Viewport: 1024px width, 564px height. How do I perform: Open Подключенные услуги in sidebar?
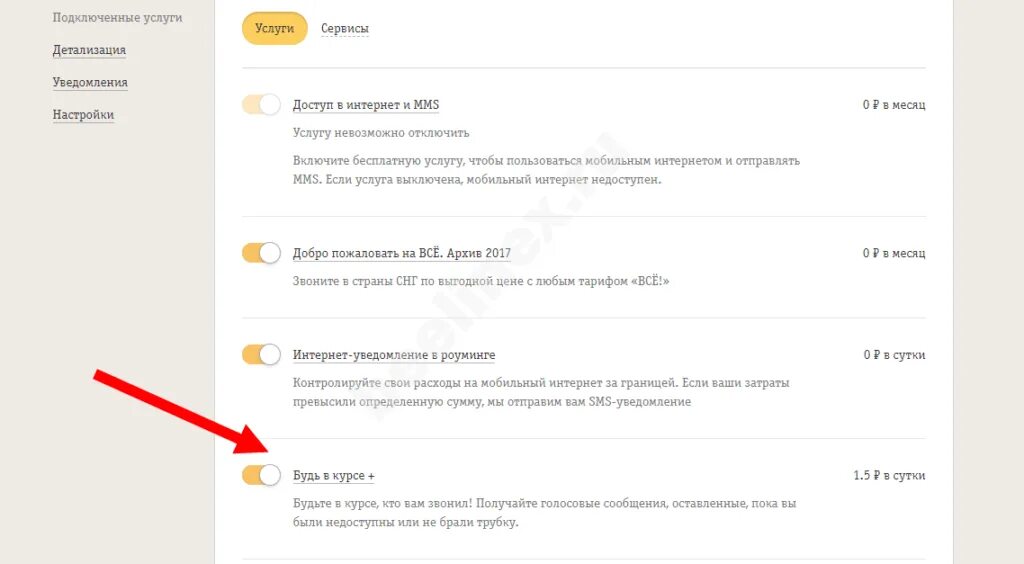117,18
